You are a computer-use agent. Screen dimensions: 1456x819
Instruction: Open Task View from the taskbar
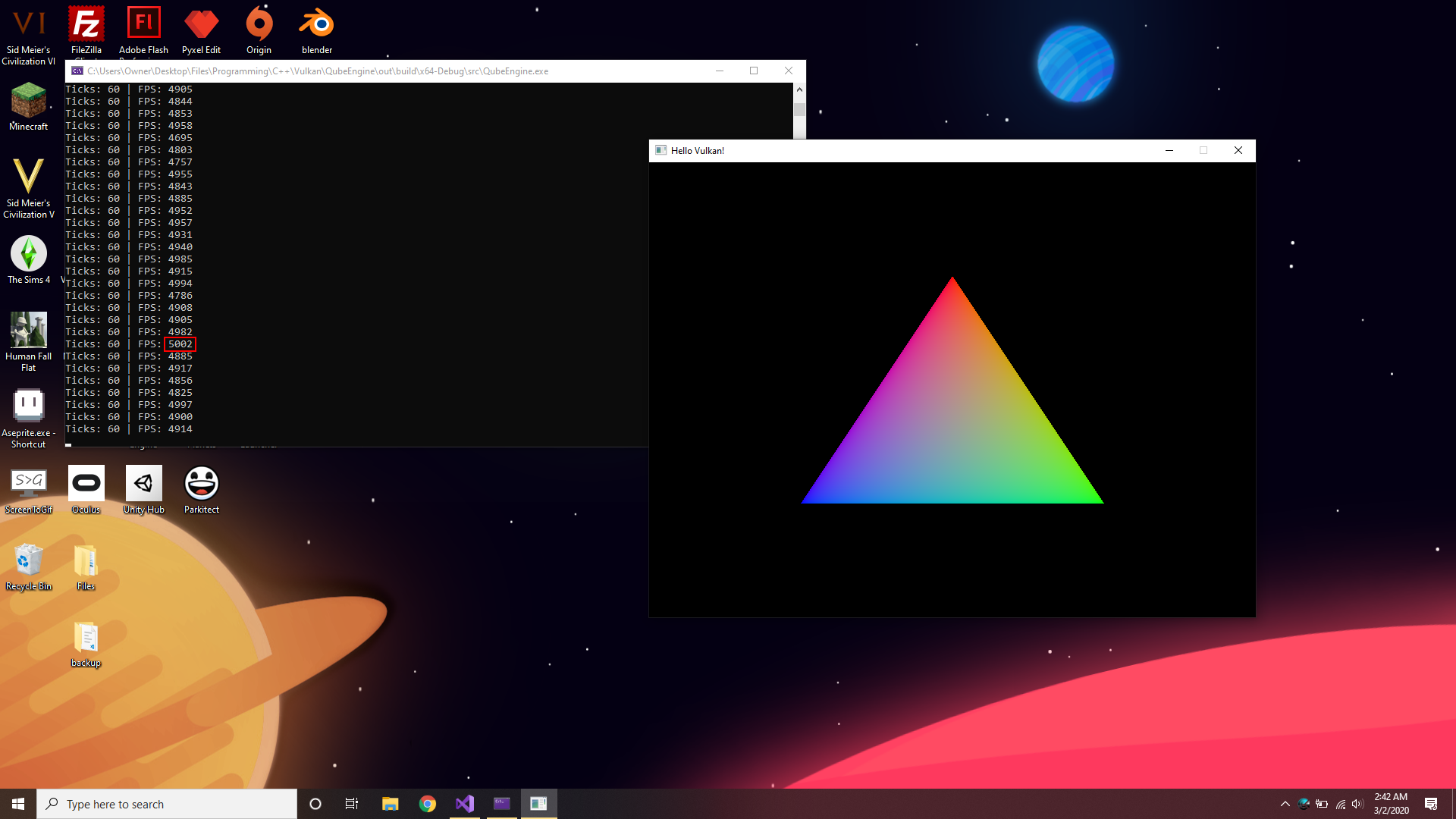pos(352,804)
